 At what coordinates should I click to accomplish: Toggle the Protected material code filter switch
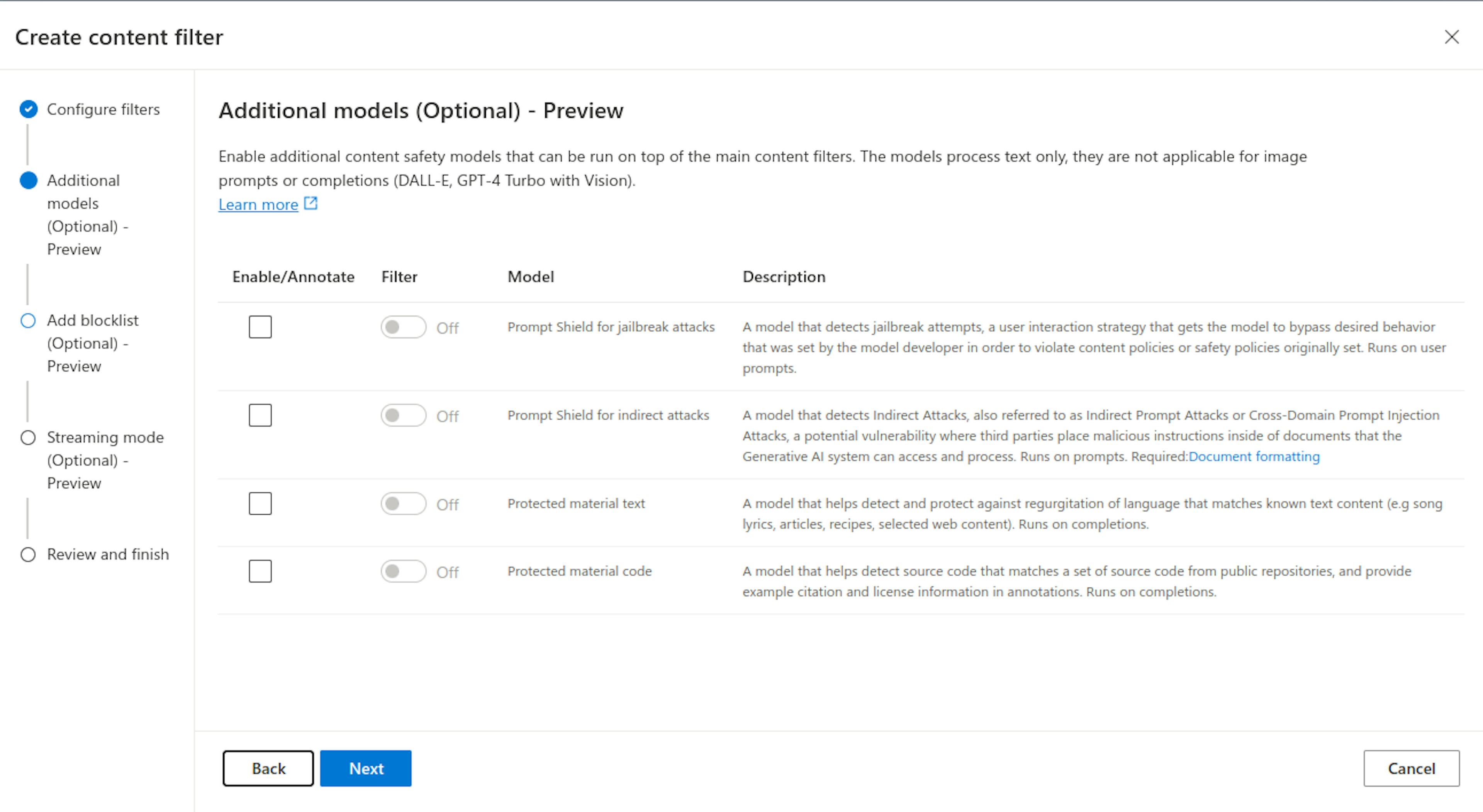pos(403,571)
